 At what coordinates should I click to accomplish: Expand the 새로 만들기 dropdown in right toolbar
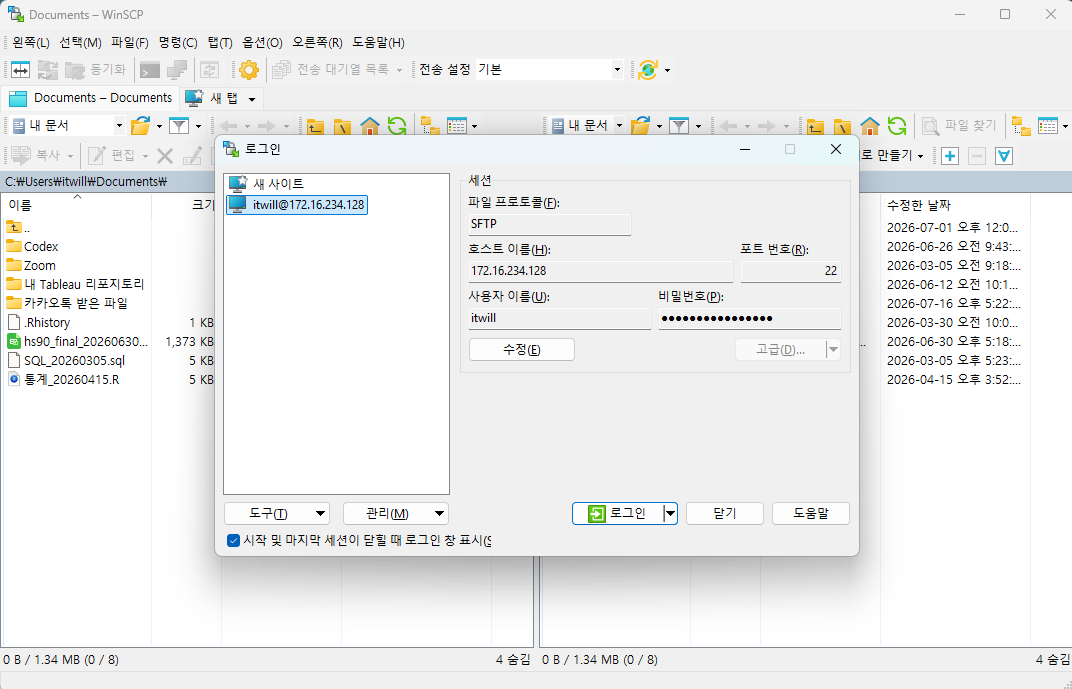pyautogui.click(x=920, y=156)
